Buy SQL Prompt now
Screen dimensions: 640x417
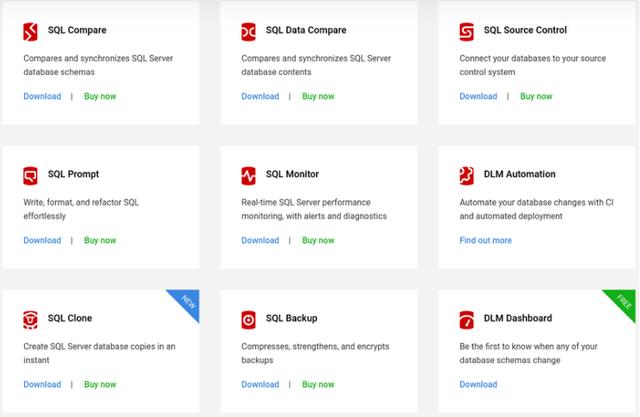point(100,241)
